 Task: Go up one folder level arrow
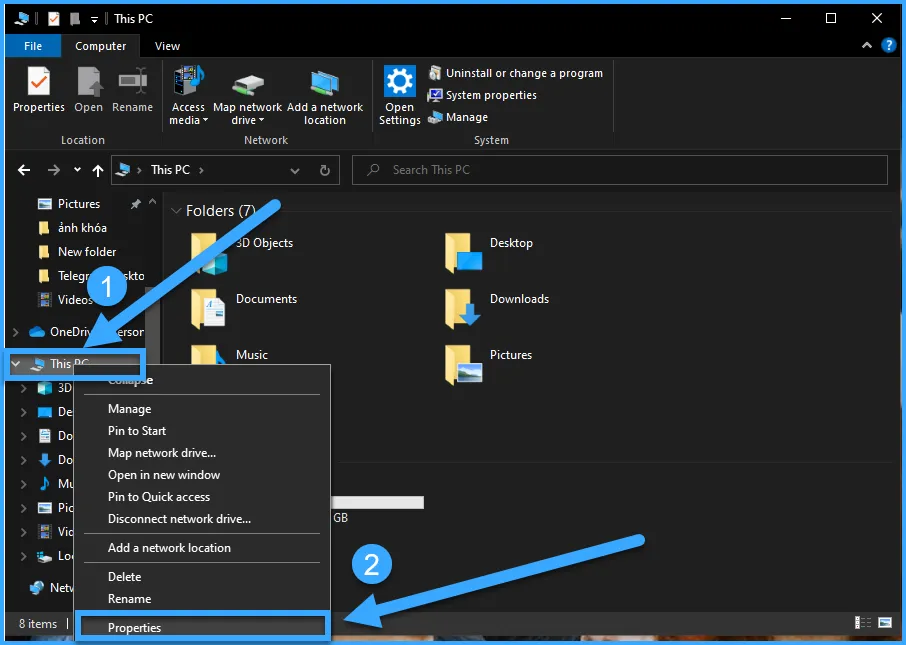click(97, 171)
